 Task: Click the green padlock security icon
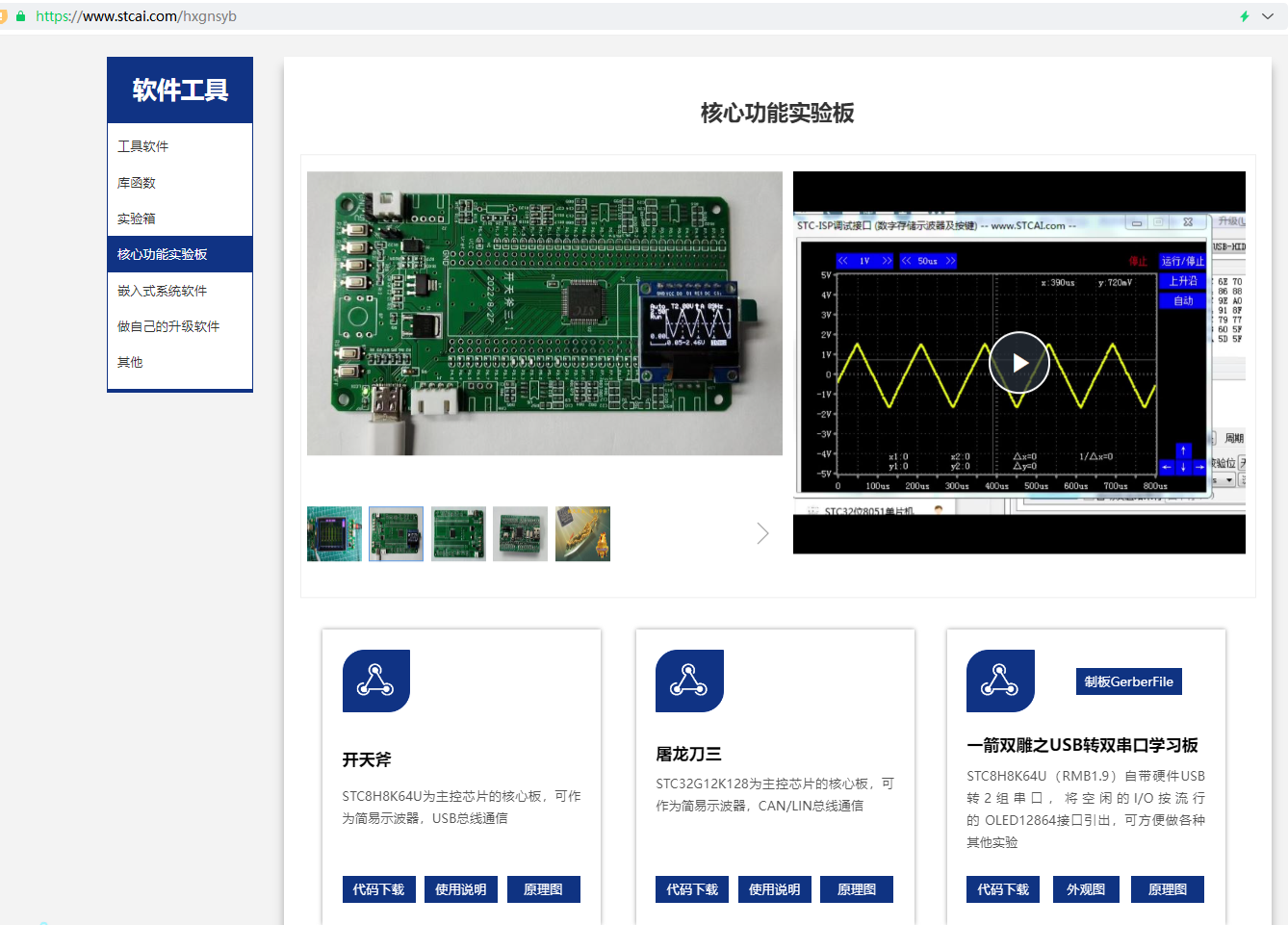click(20, 16)
